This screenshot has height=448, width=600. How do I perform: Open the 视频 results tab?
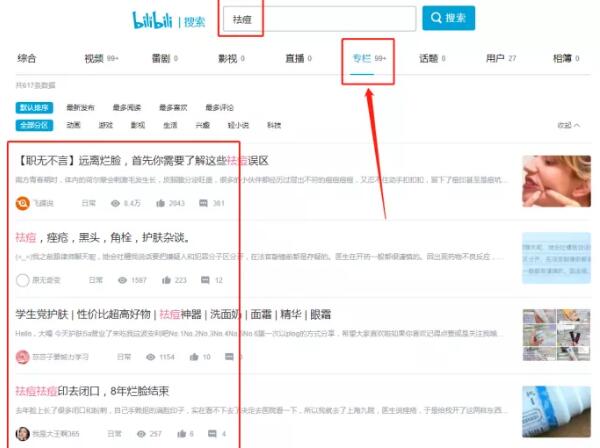pyautogui.click(x=95, y=59)
